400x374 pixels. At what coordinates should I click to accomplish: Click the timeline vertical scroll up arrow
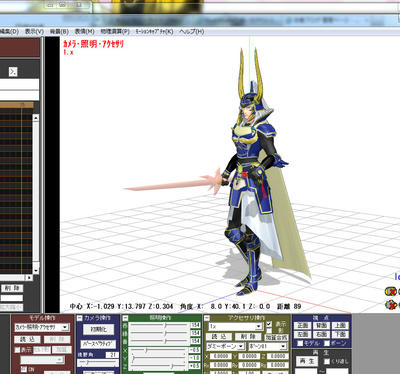tap(36, 118)
